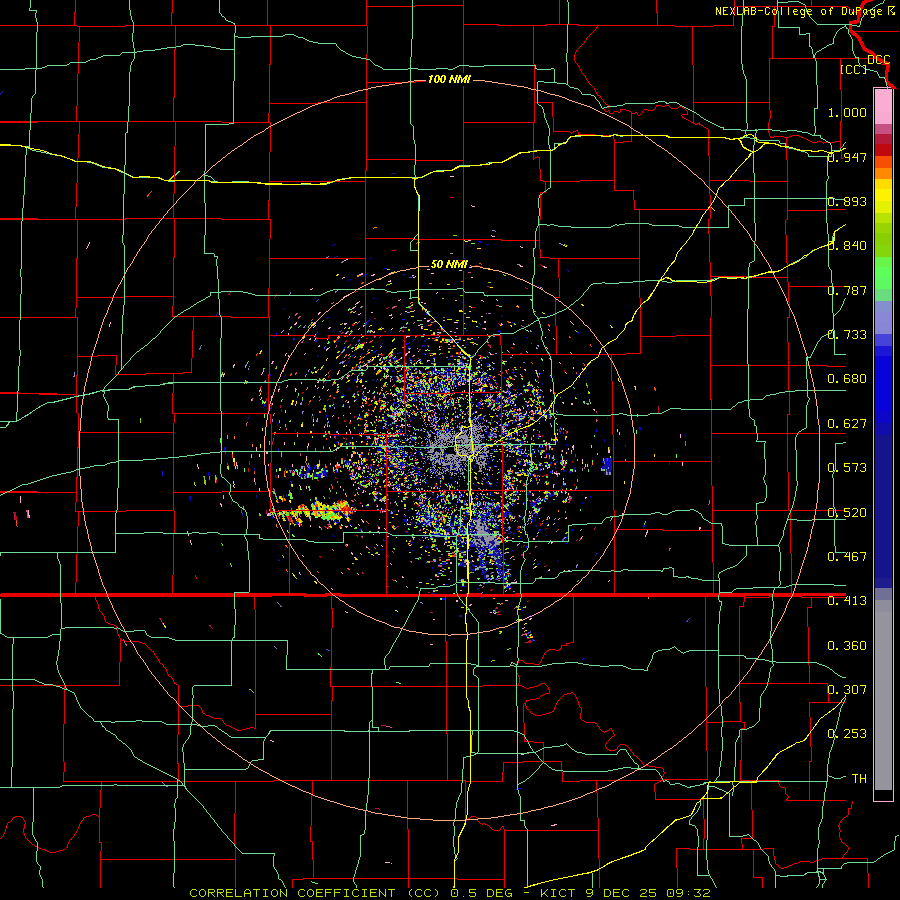Click the 0.787 color scale label
The image size is (900, 900).
click(x=847, y=290)
